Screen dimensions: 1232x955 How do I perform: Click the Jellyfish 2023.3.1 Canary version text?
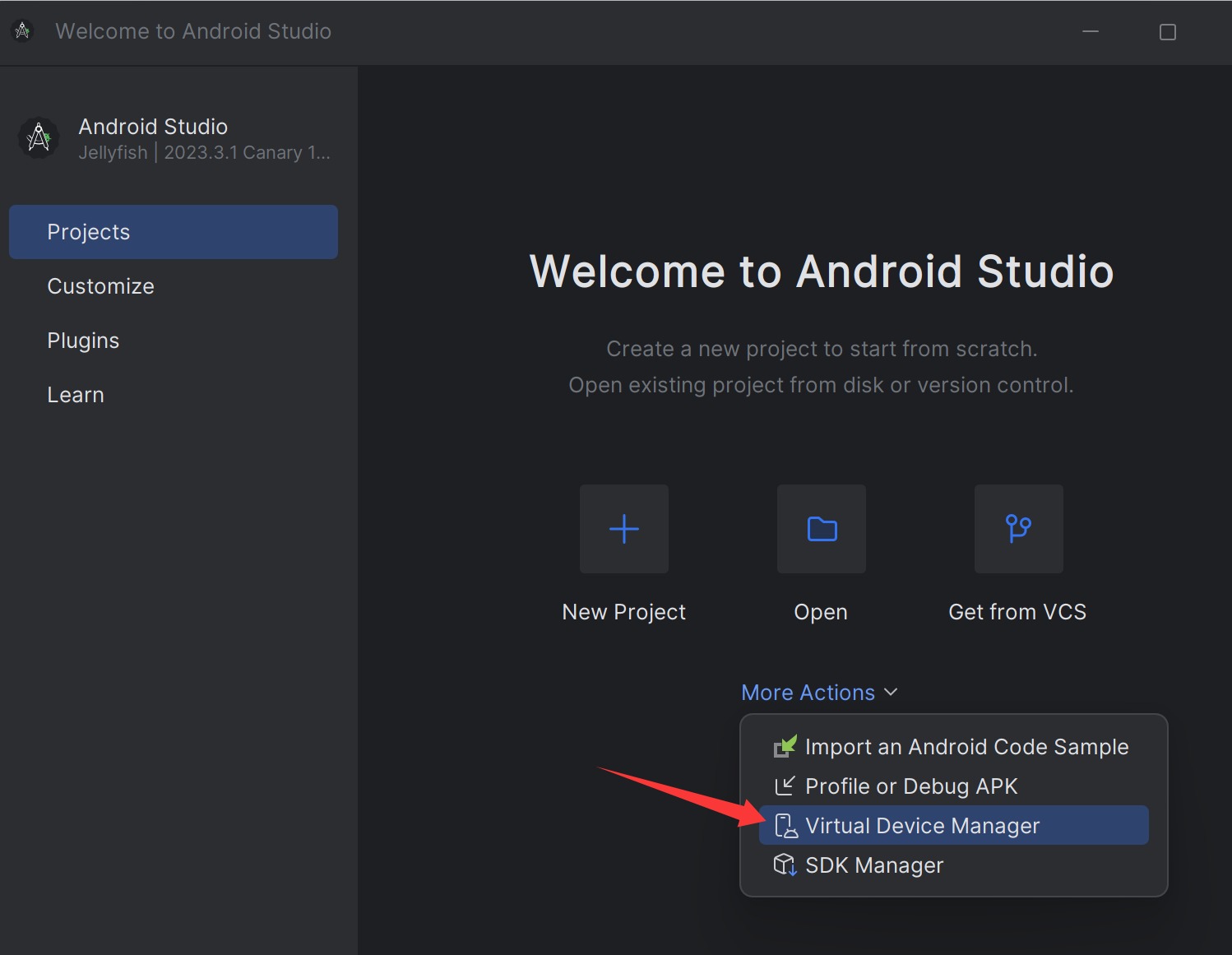[204, 152]
